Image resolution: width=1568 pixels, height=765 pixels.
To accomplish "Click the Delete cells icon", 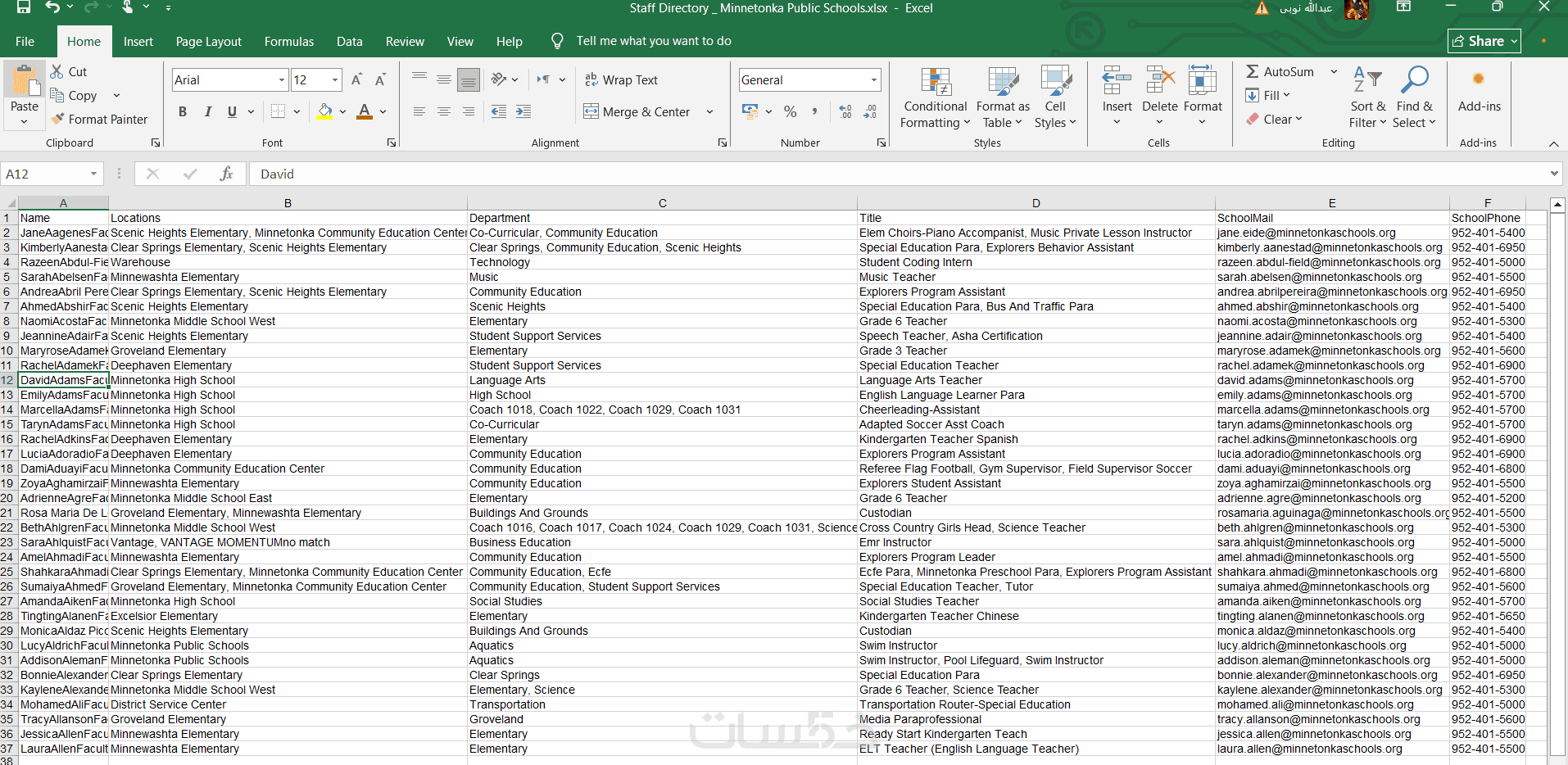I will tap(1160, 81).
